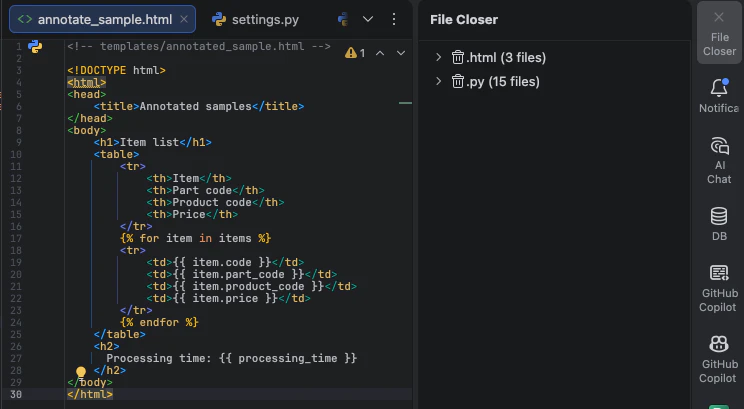Toggle the File Closer tool window button

click(719, 33)
